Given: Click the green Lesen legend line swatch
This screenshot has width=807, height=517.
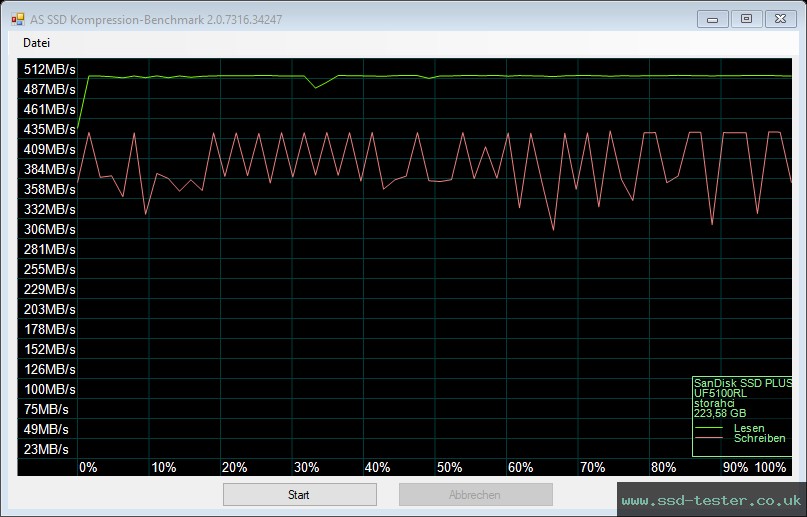Looking at the screenshot, I should pyautogui.click(x=709, y=428).
